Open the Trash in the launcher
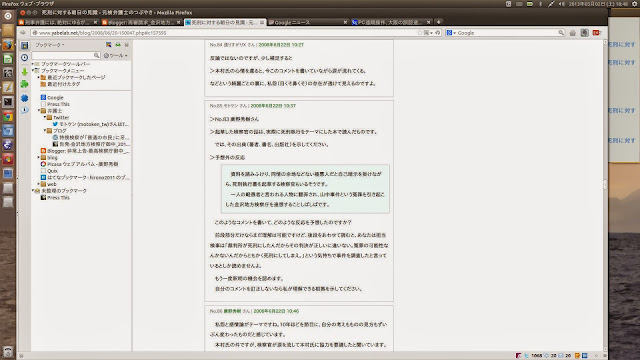The width and height of the screenshot is (640, 360). (8, 351)
